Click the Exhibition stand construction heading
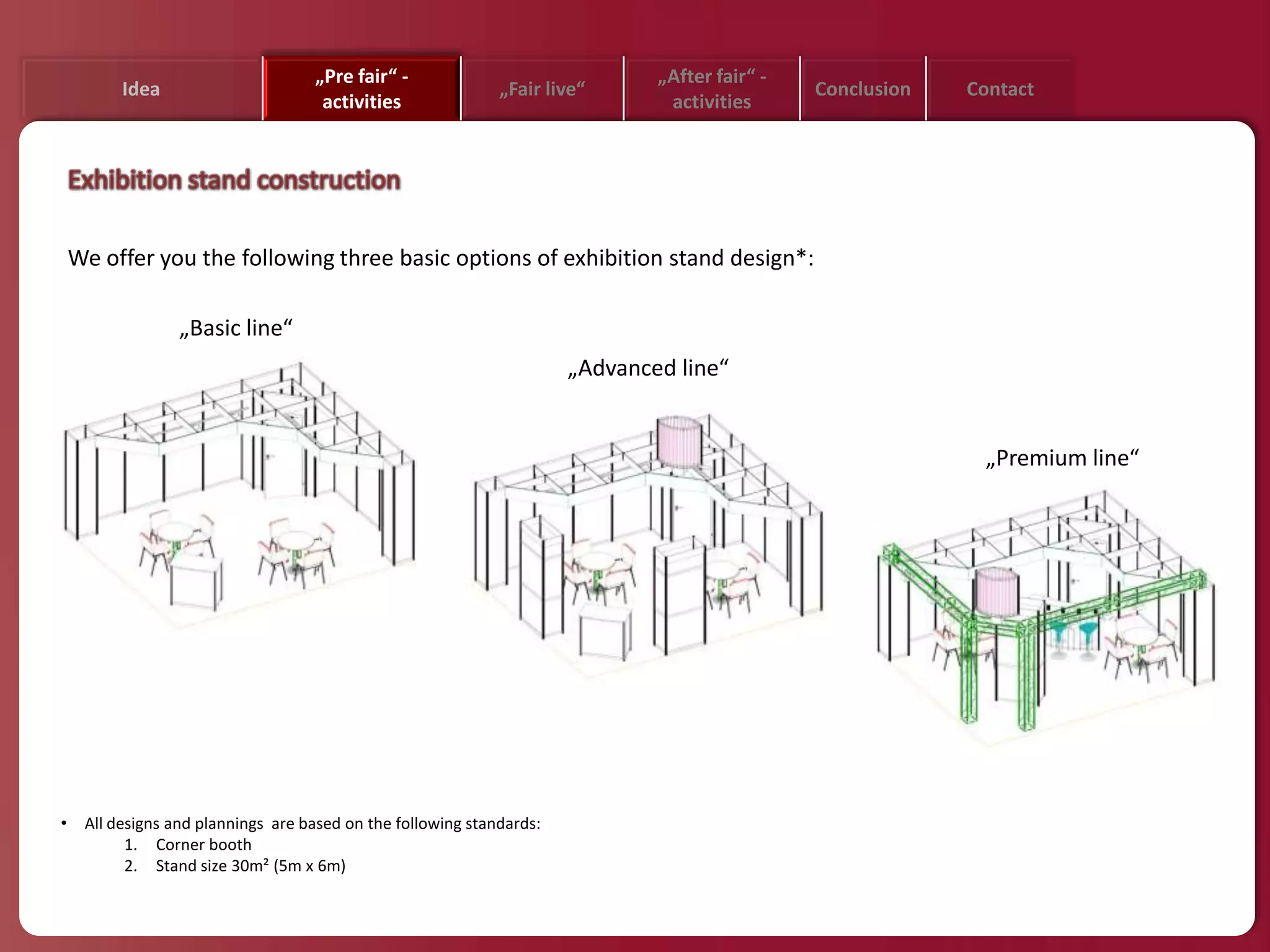Viewport: 1270px width, 952px height. [234, 180]
